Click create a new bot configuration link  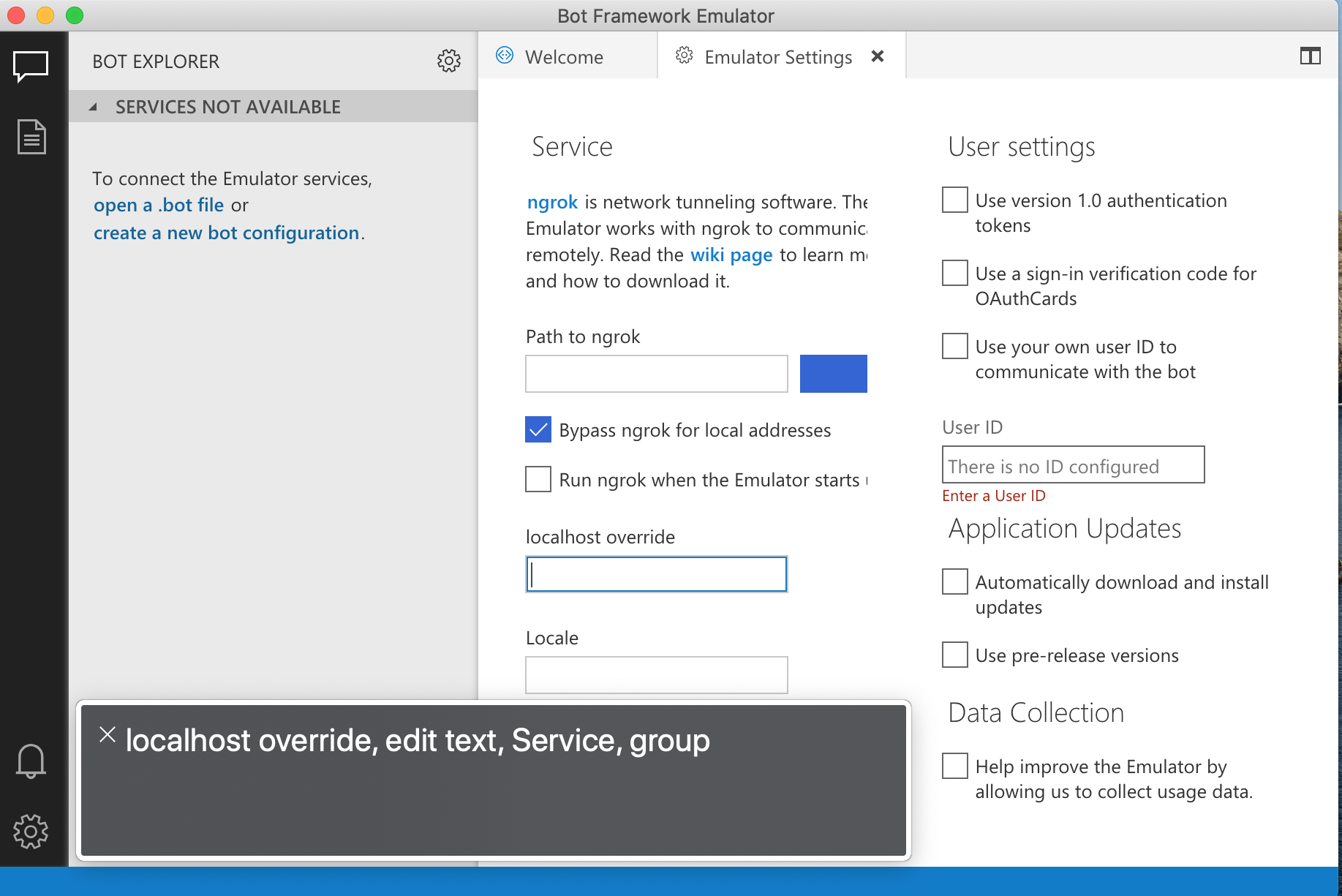227,233
